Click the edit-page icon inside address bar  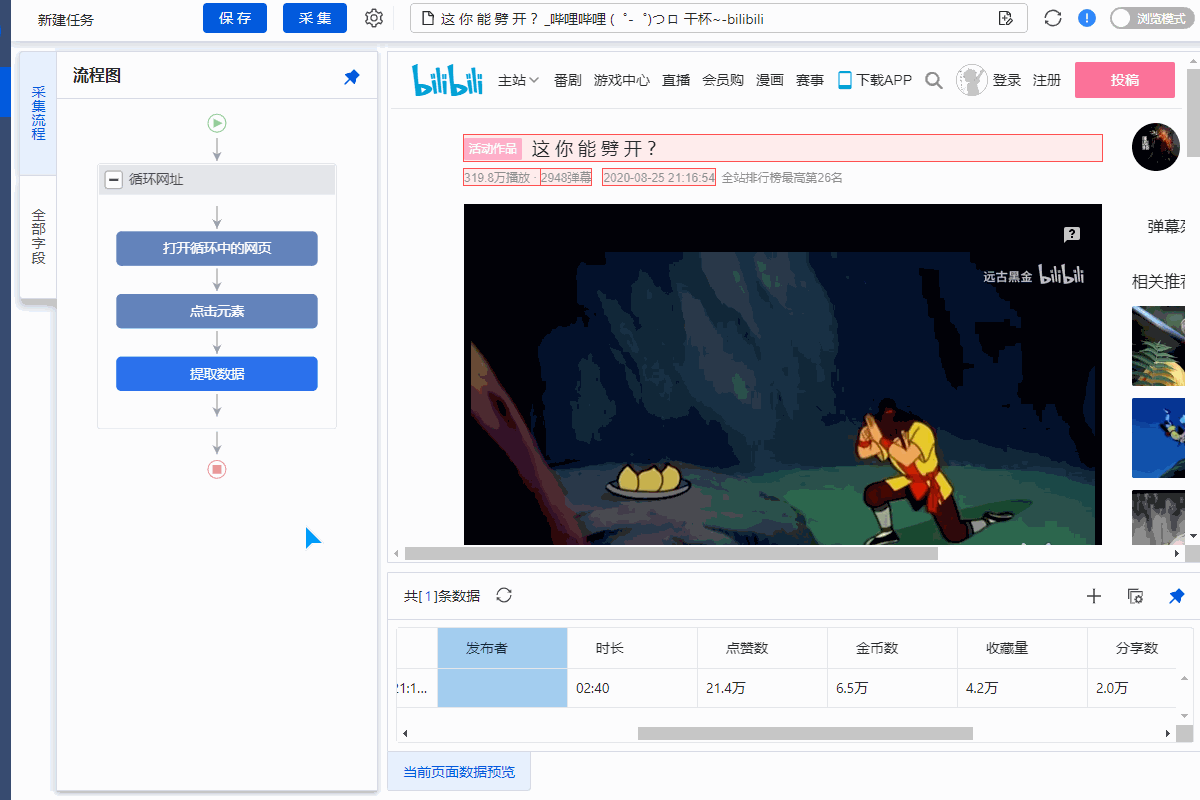[x=1006, y=18]
